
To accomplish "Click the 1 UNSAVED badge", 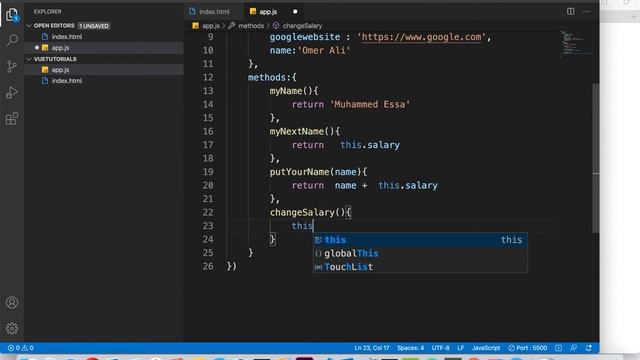I will (94, 26).
